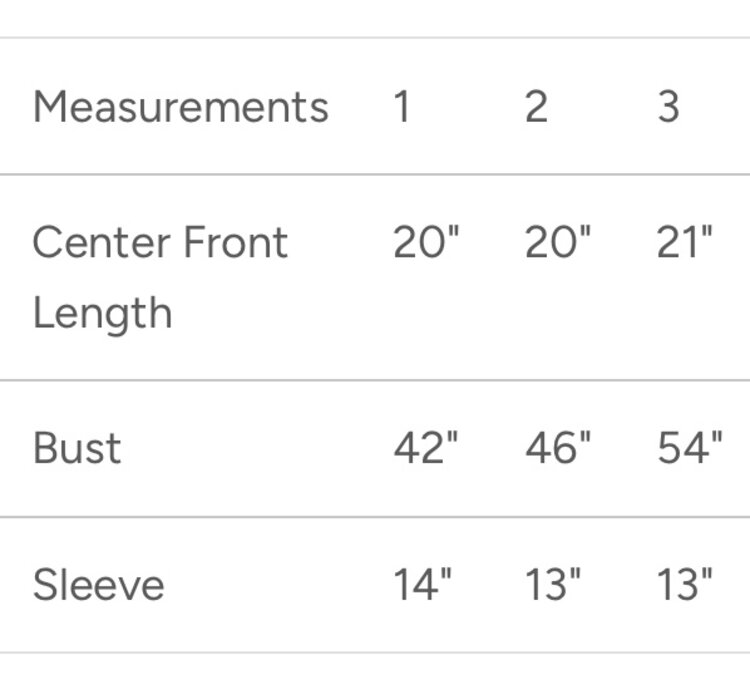
Task: Click the bottom border line below Sleeve row
Action: coord(375,653)
